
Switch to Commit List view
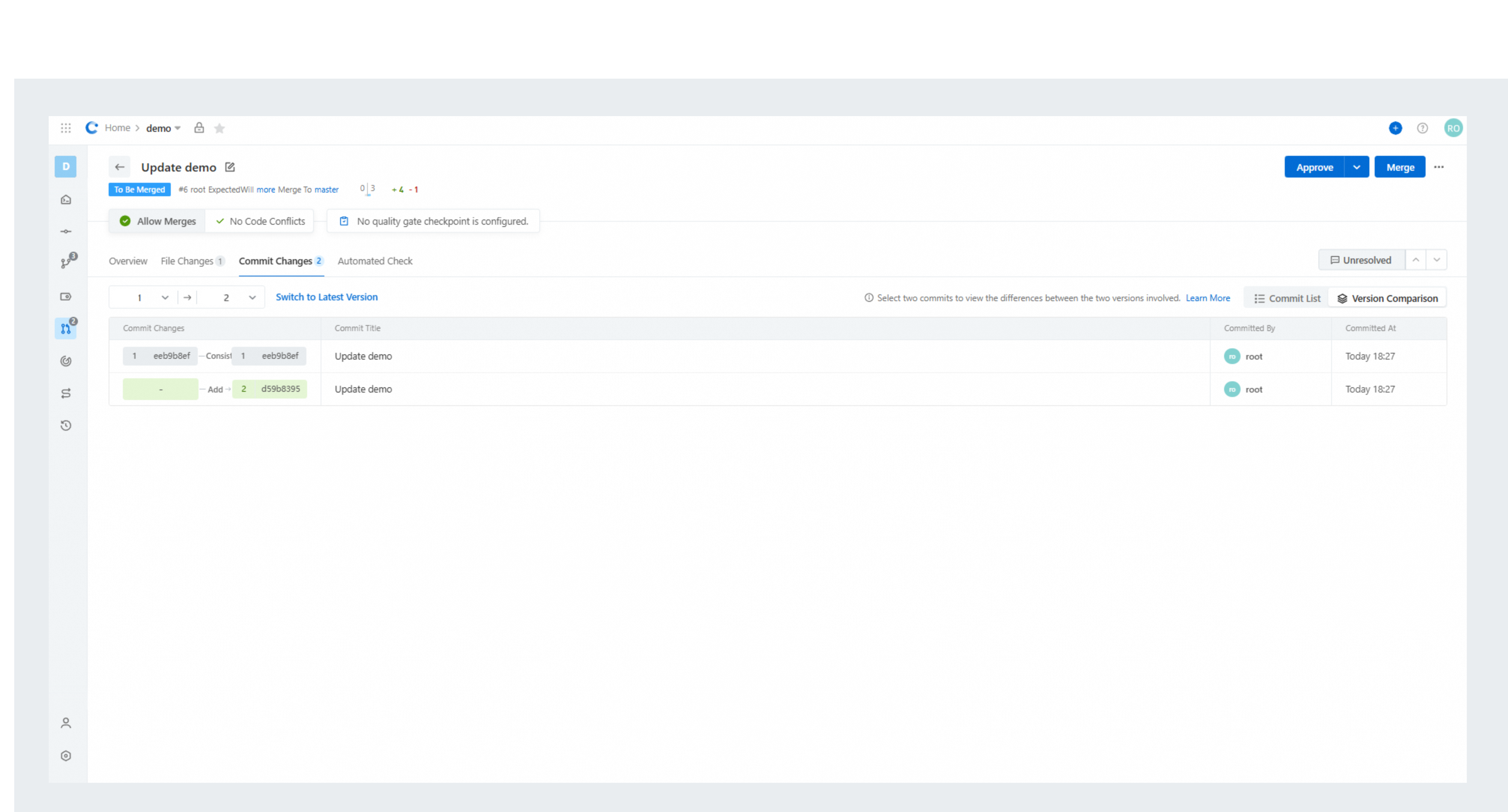click(1287, 299)
